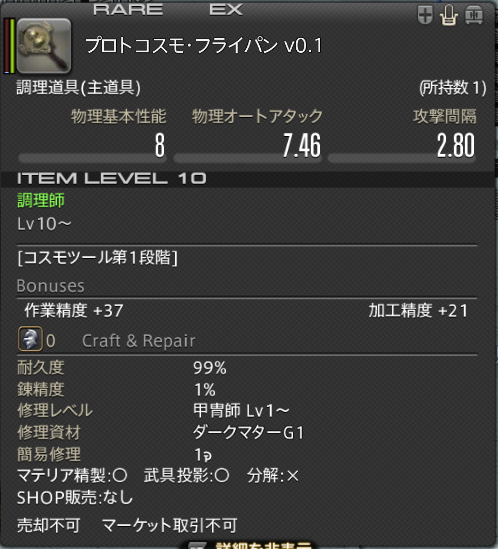The image size is (498, 549).
Task: Click the 修理資材 ダークマターG1 row
Action: (x=160, y=432)
